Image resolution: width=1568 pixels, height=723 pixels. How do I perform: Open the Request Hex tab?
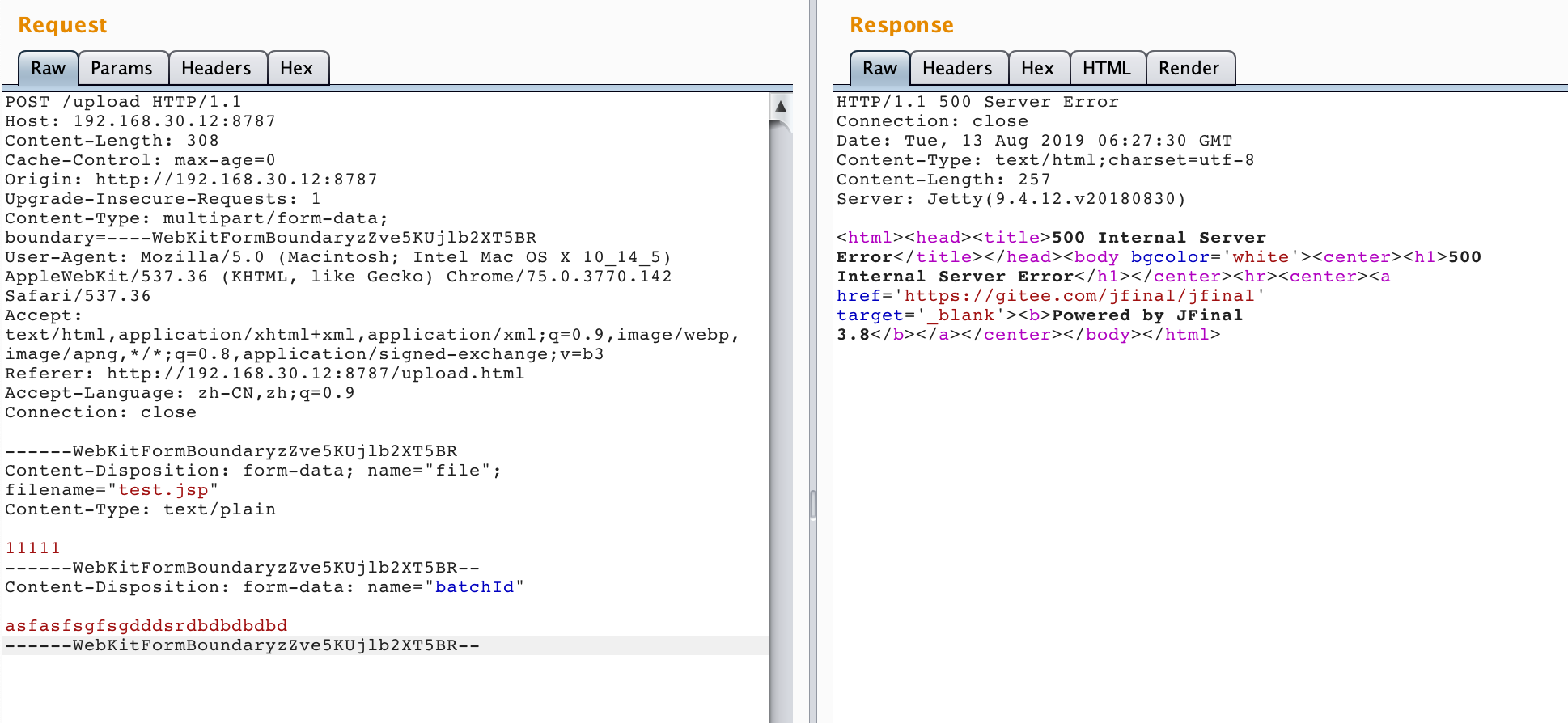click(x=296, y=68)
